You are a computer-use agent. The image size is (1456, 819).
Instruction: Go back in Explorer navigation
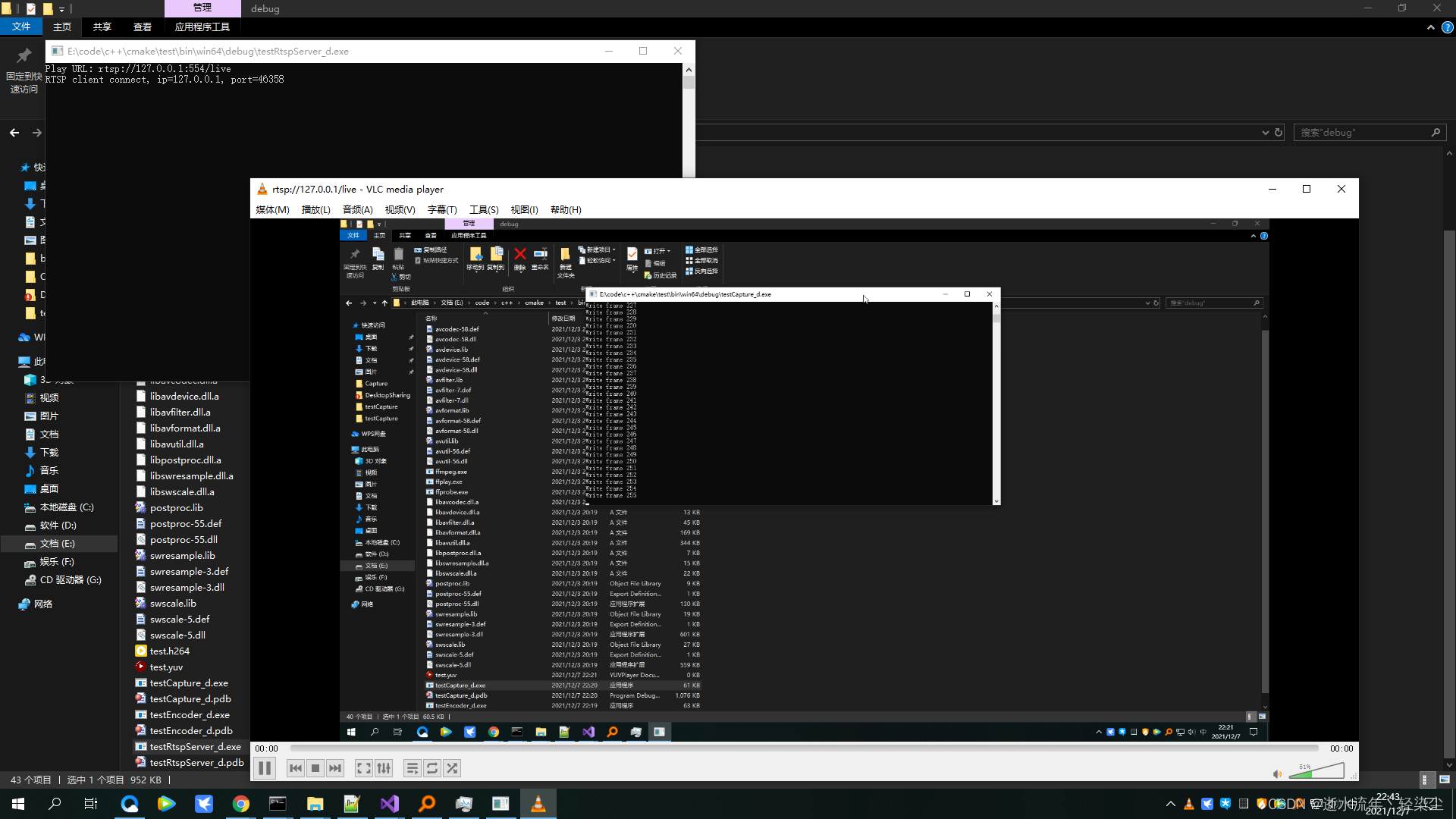(14, 133)
